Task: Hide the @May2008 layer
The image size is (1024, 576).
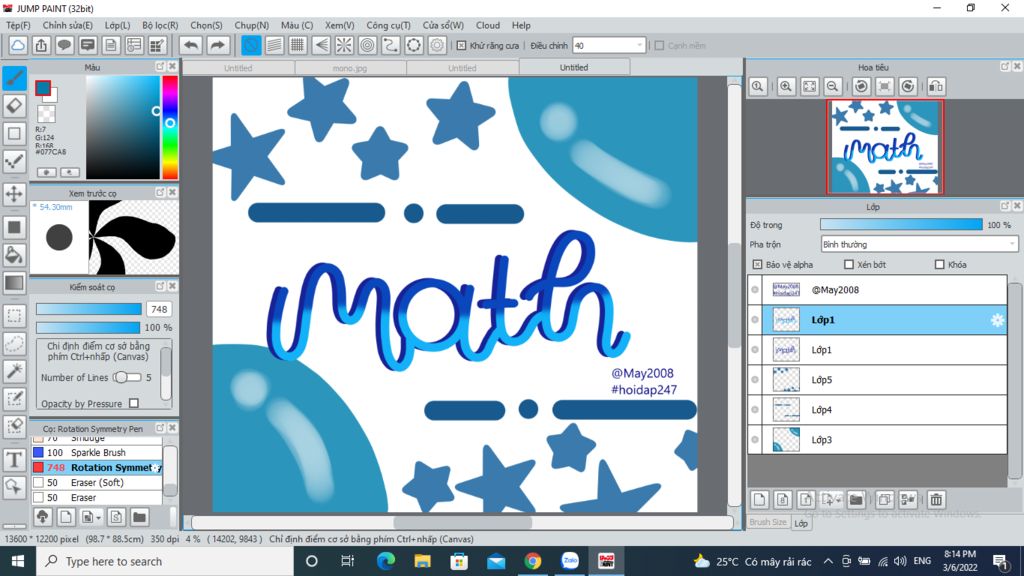Action: [755, 290]
